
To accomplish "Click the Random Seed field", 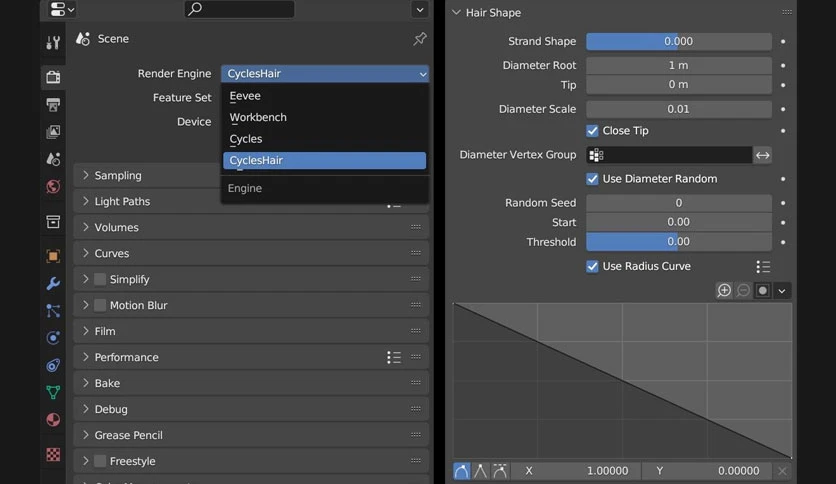I will point(679,203).
